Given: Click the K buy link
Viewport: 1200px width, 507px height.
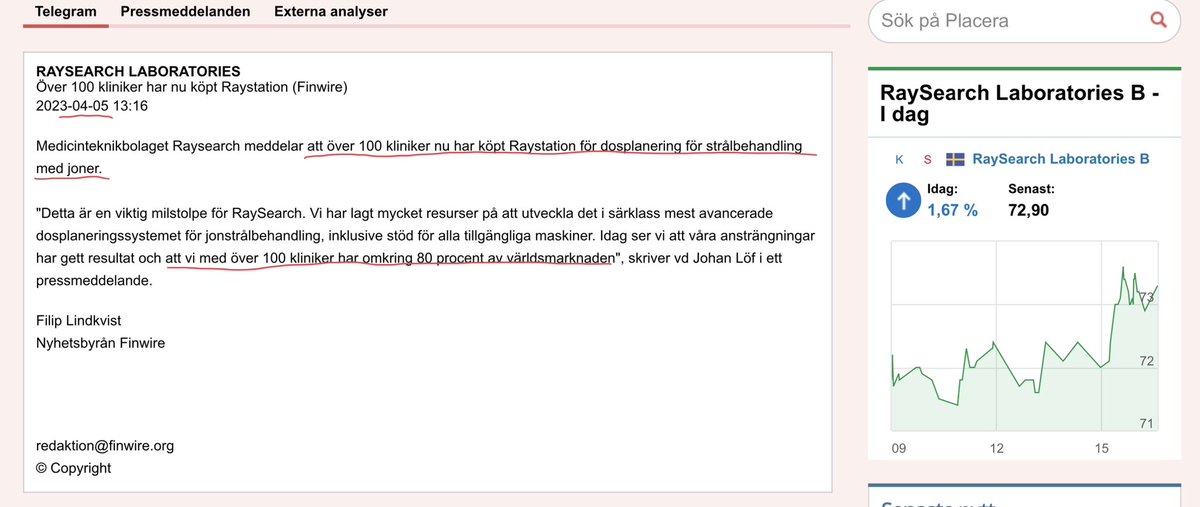Looking at the screenshot, I should click(x=898, y=159).
